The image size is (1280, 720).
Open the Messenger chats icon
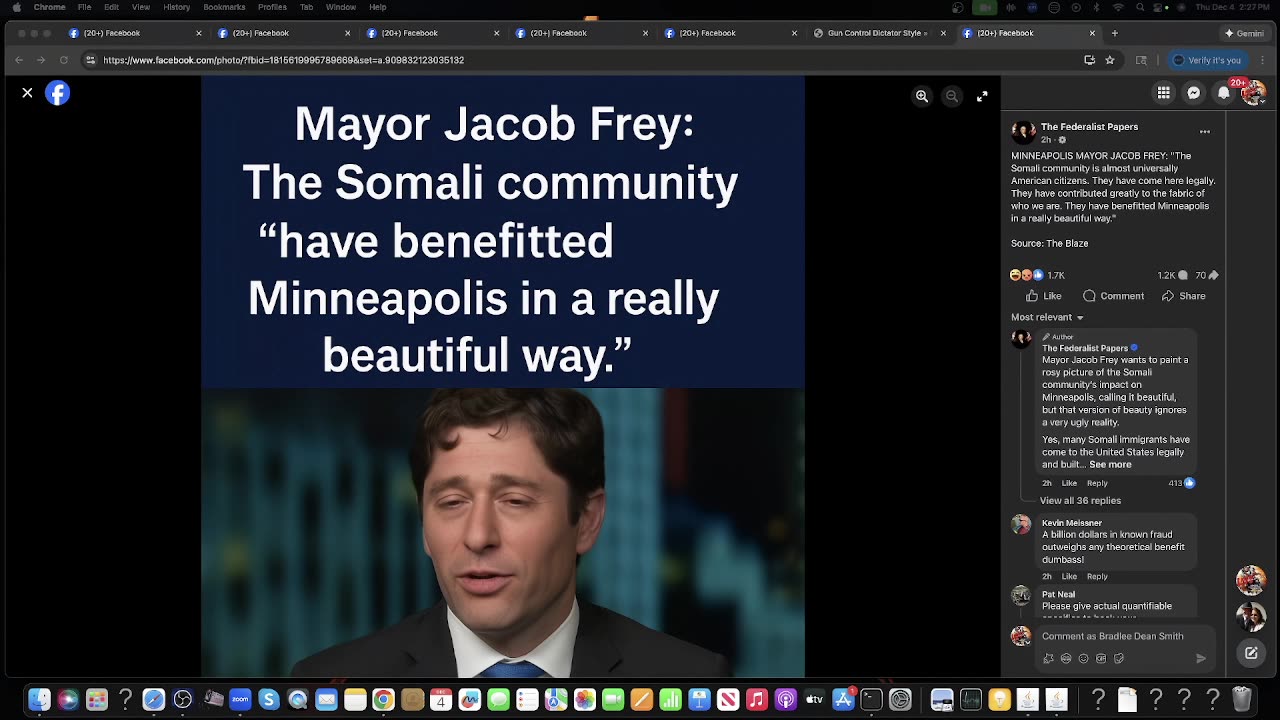pyautogui.click(x=1194, y=93)
